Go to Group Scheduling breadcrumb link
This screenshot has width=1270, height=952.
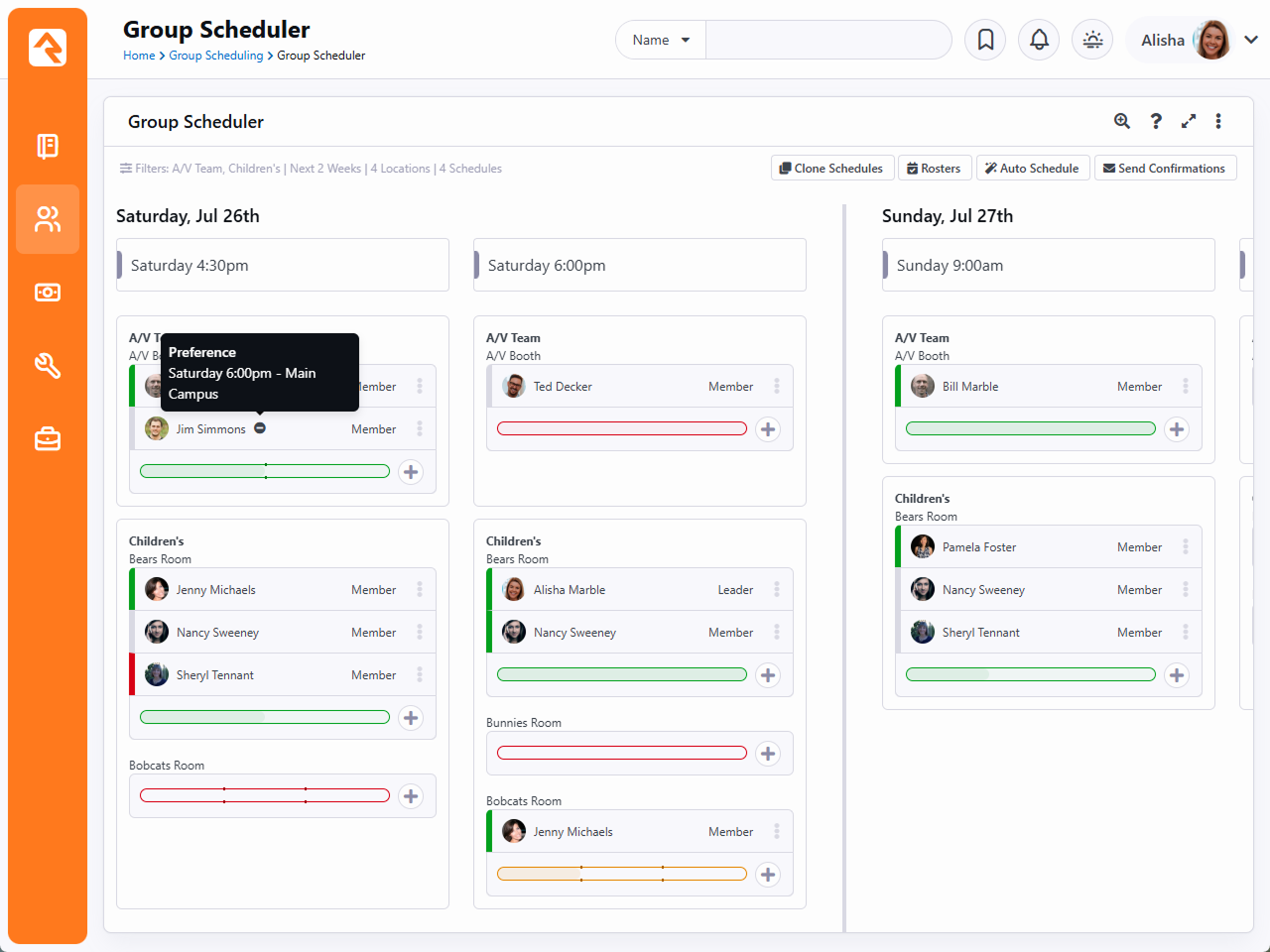pyautogui.click(x=215, y=56)
